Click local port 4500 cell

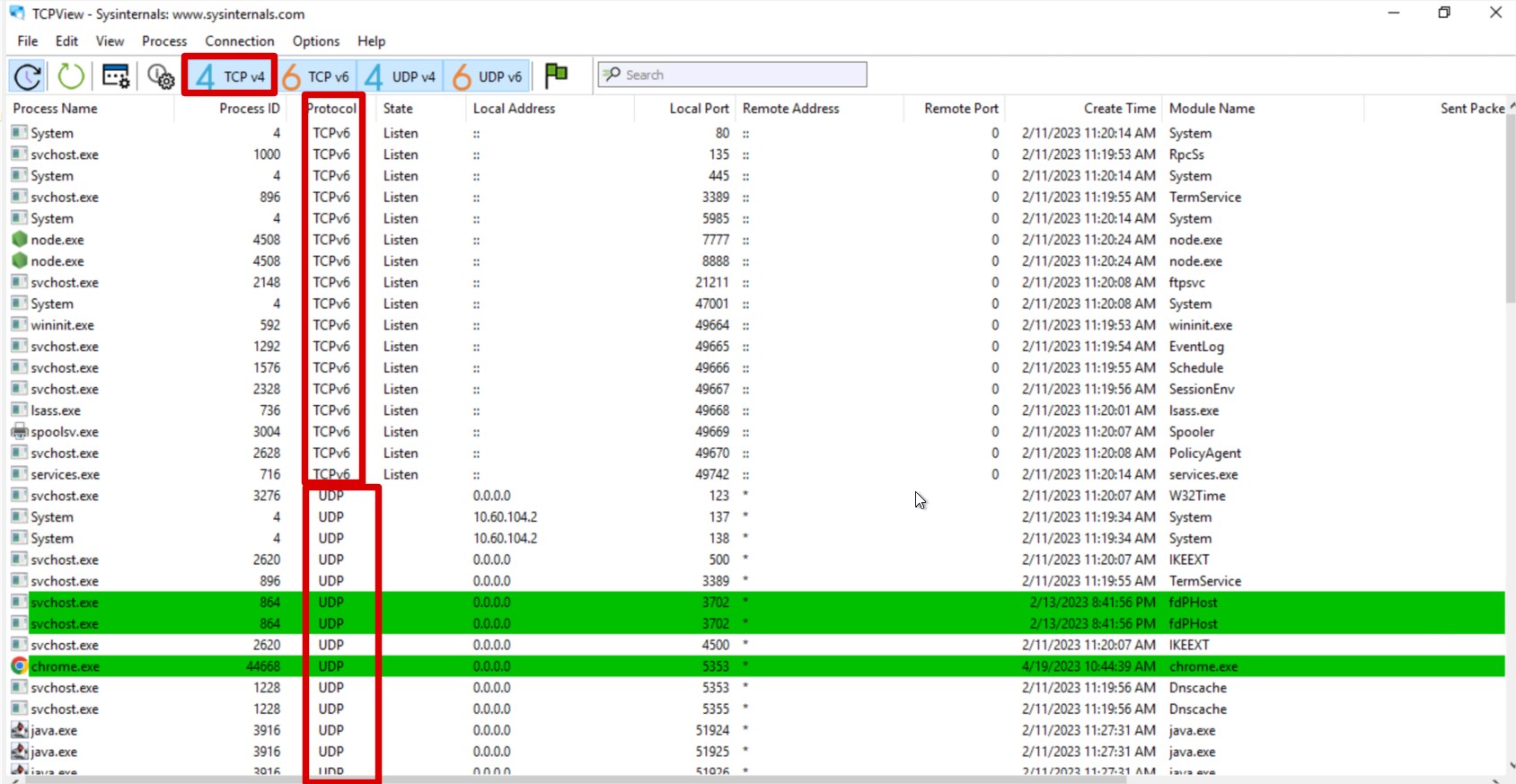coord(716,645)
